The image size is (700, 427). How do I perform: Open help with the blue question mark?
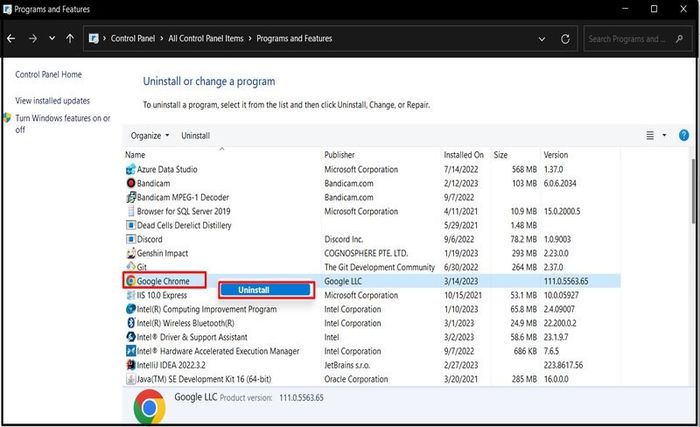click(x=683, y=135)
